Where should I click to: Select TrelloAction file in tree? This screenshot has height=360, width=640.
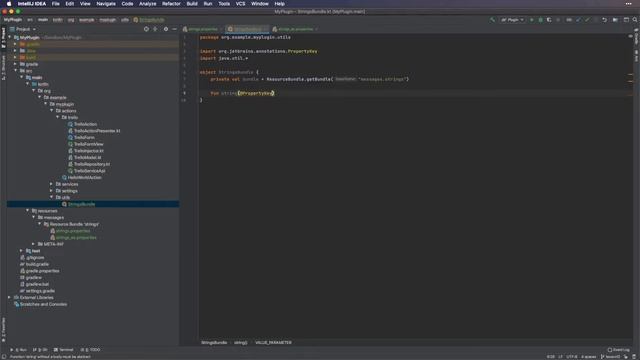(85, 124)
